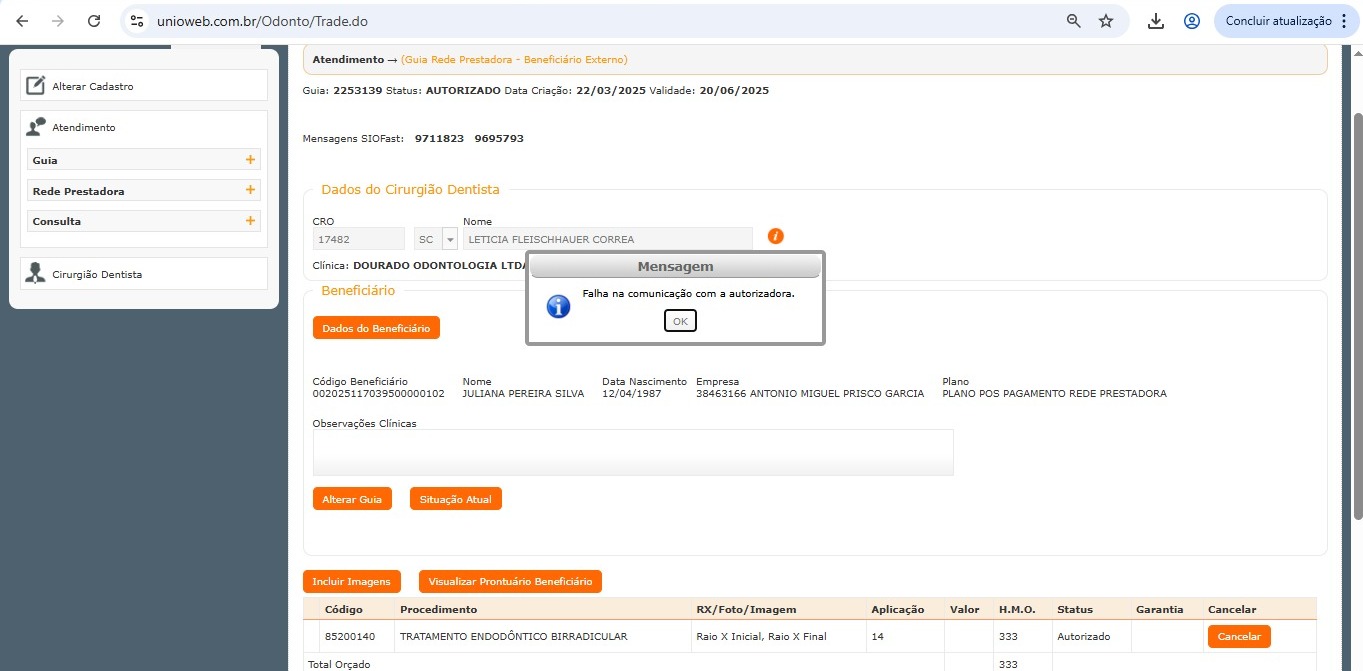Open the browser profile icon
The height and width of the screenshot is (671, 1363).
(1191, 21)
